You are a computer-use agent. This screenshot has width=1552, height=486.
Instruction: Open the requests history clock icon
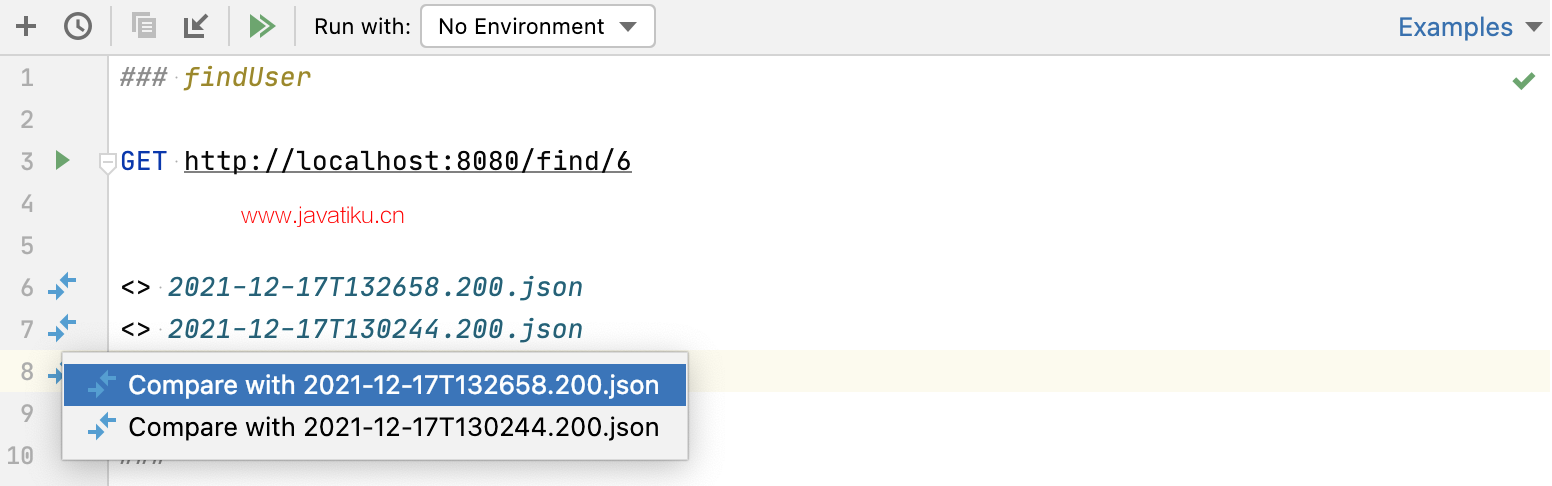pos(78,26)
